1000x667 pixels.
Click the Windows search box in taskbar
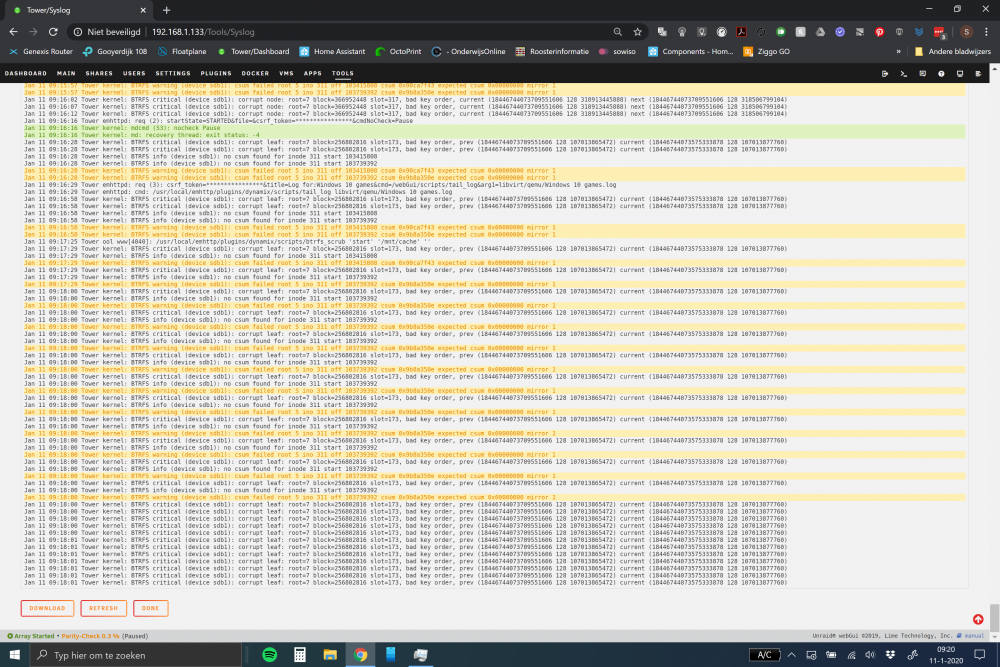[136, 655]
